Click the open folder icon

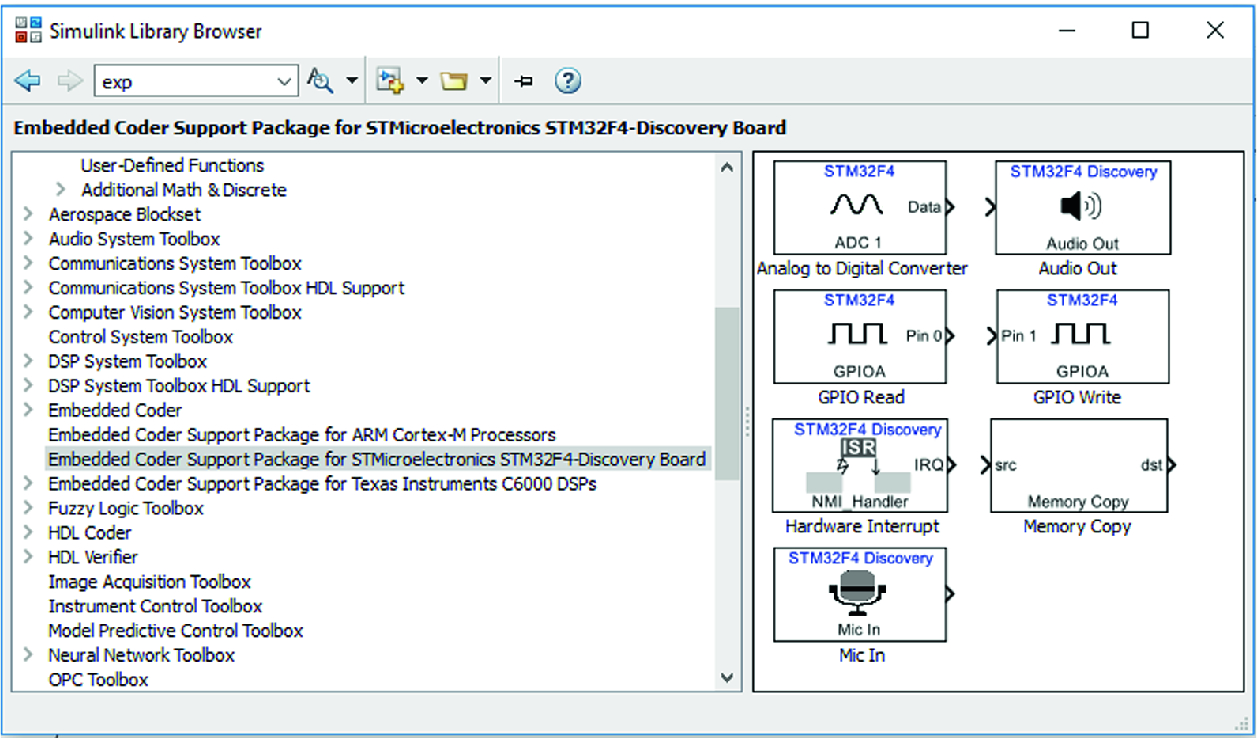pyautogui.click(x=455, y=82)
